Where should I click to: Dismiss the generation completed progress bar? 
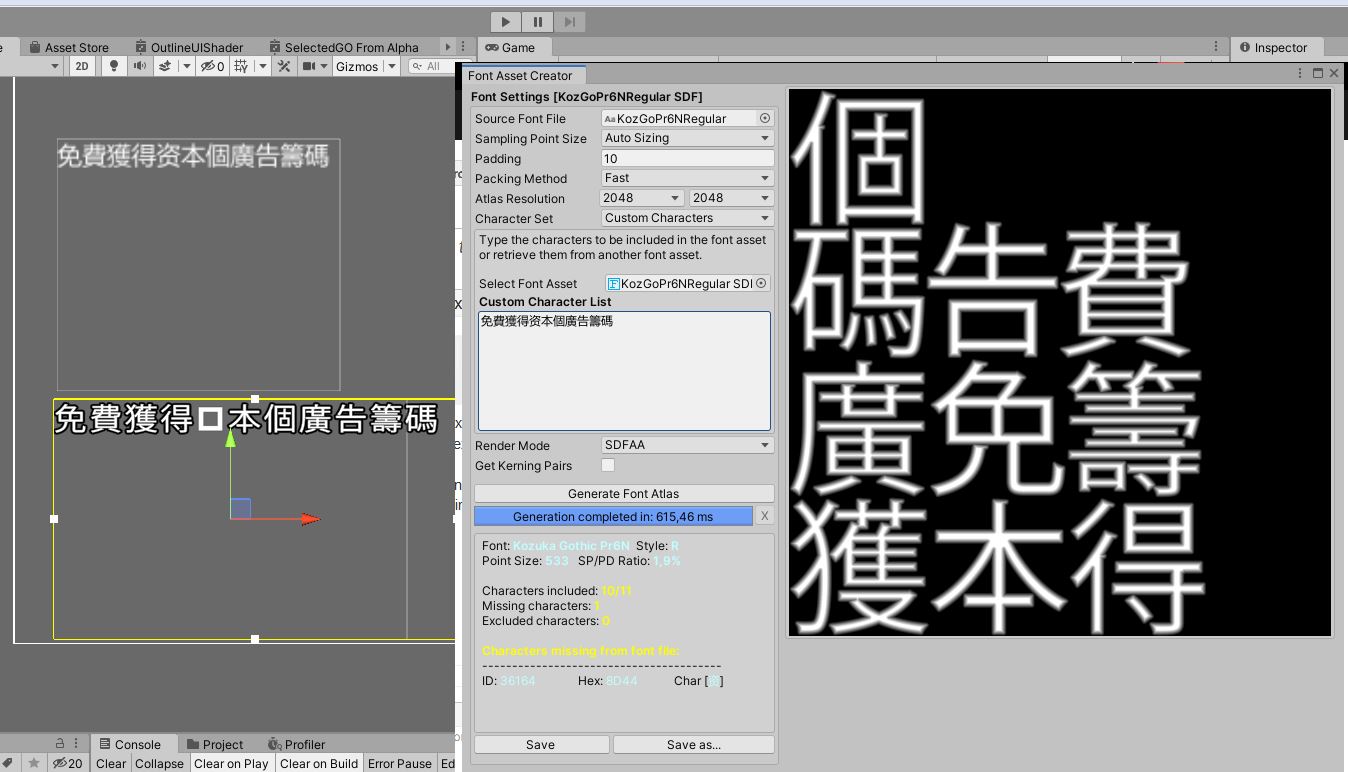764,516
